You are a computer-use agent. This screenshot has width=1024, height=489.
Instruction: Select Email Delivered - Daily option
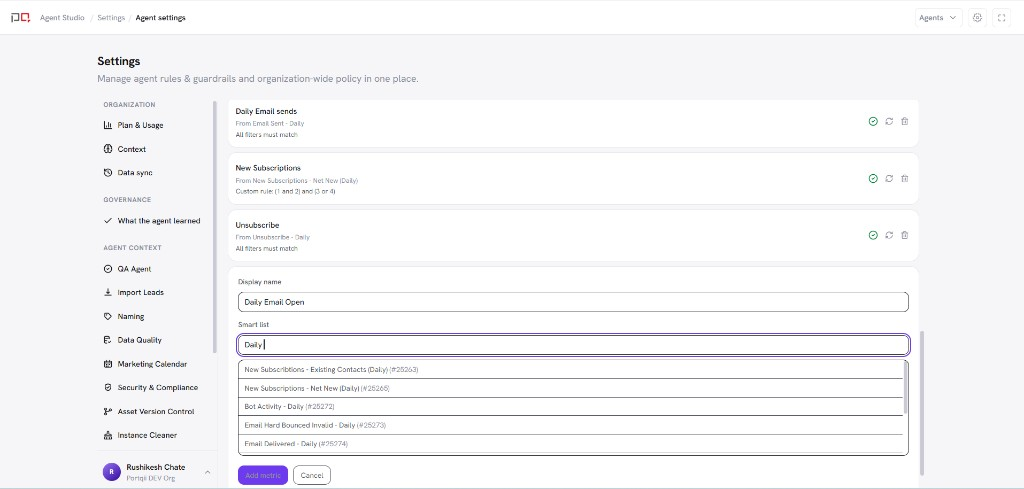coord(570,444)
